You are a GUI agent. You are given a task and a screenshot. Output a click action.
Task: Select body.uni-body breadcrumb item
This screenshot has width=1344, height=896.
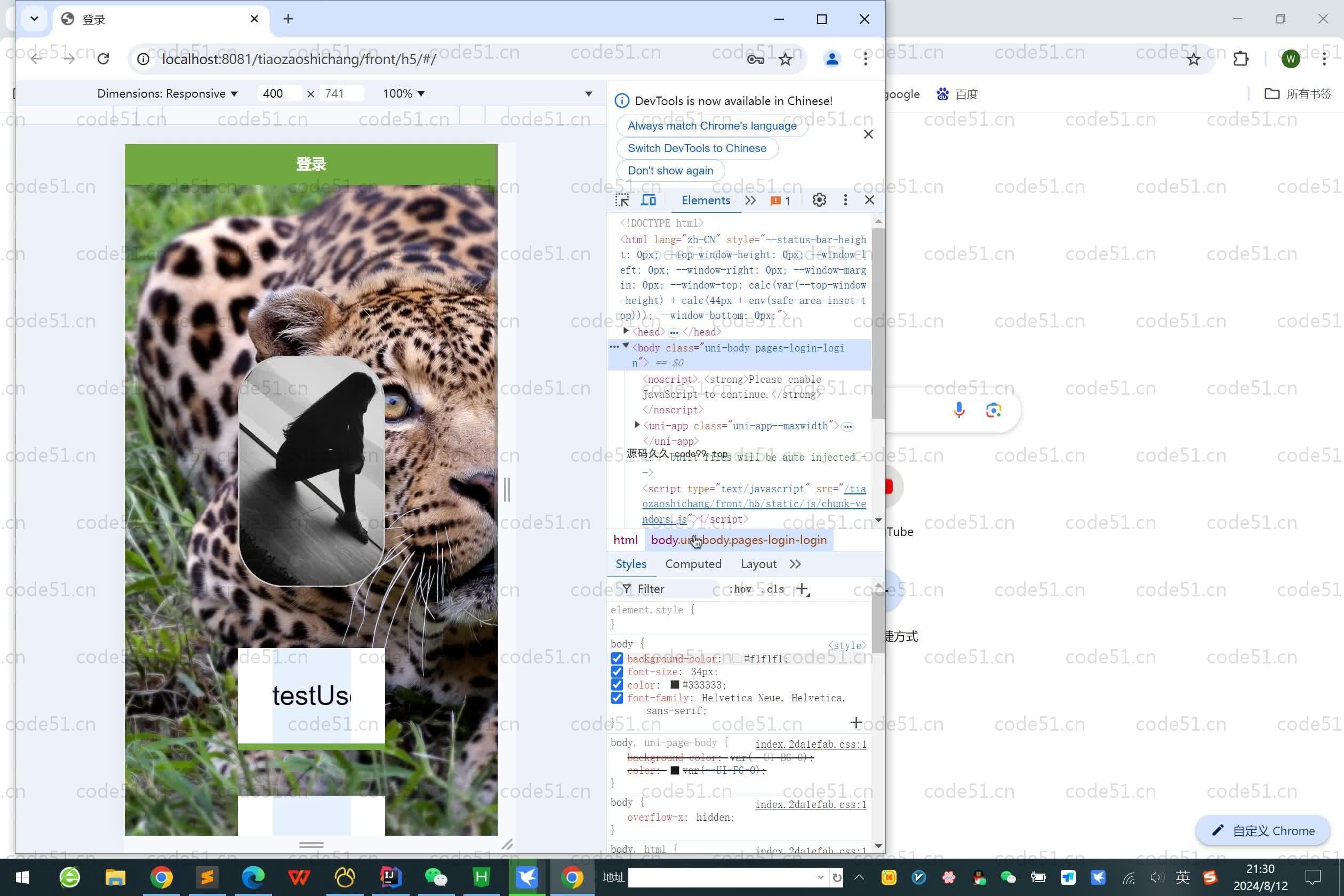tap(738, 540)
